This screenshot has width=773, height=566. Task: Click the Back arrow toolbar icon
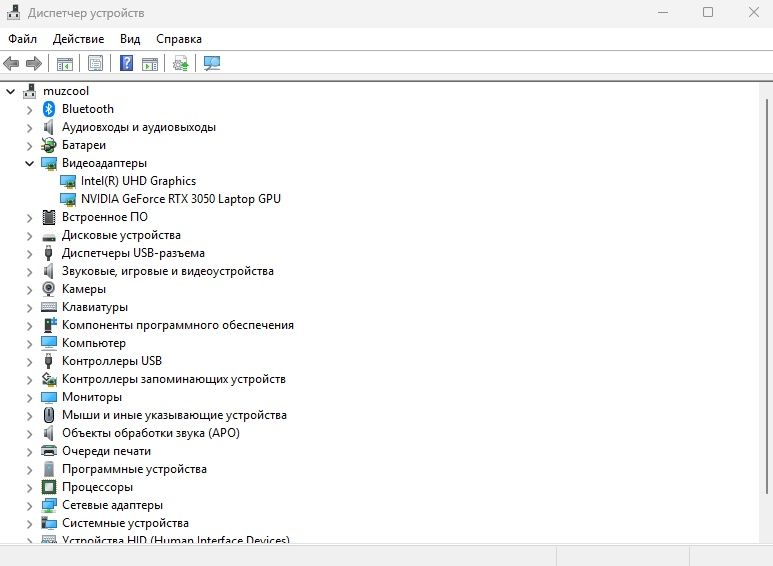(x=11, y=63)
